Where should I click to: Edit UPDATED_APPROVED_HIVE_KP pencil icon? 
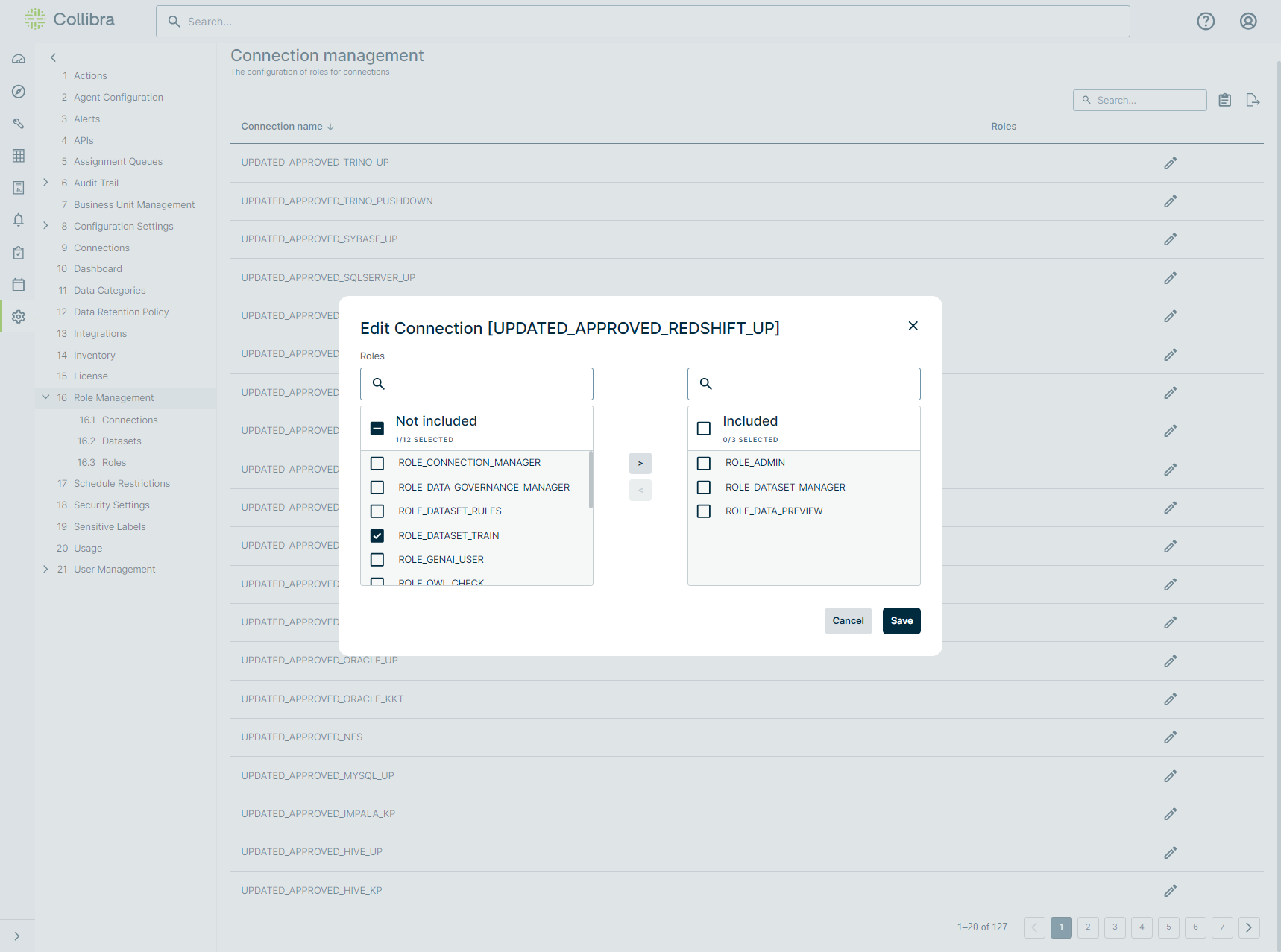tap(1171, 891)
